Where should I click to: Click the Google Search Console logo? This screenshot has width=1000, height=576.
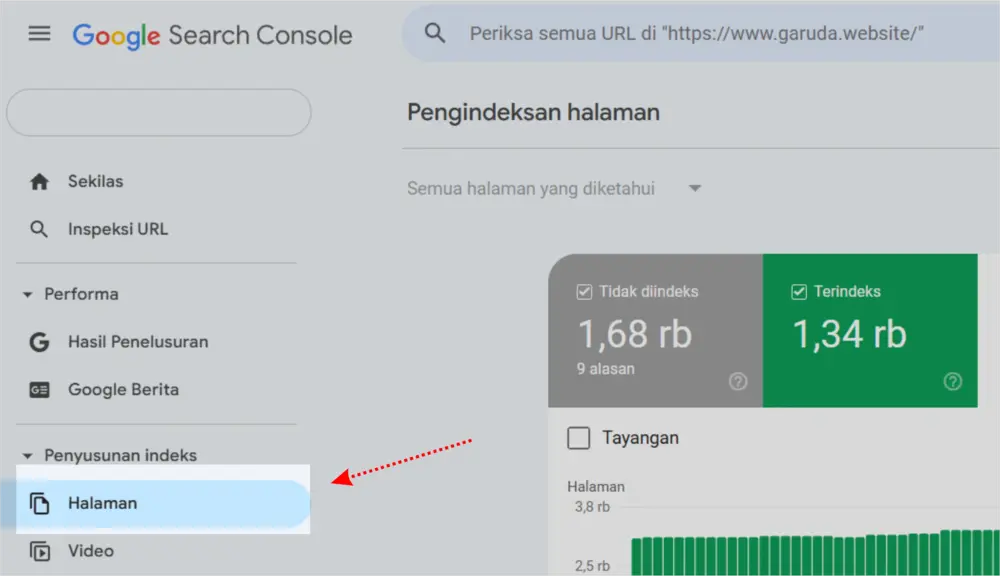pos(212,36)
